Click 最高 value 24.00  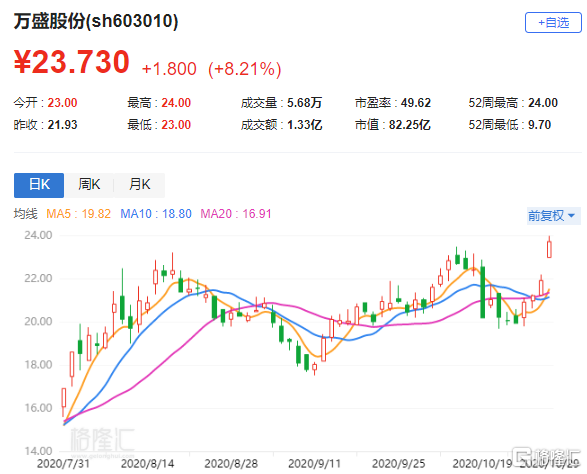coord(176,103)
